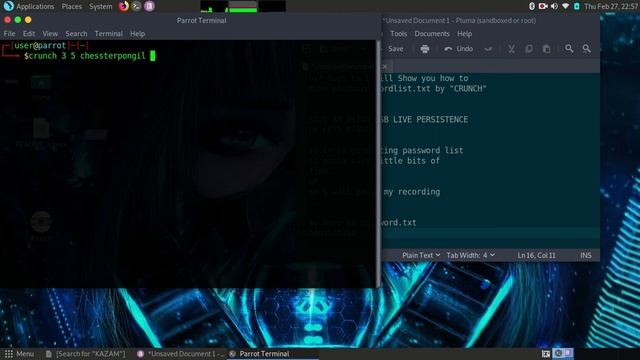Open the clock showing Thu Feb 27

click(611, 6)
